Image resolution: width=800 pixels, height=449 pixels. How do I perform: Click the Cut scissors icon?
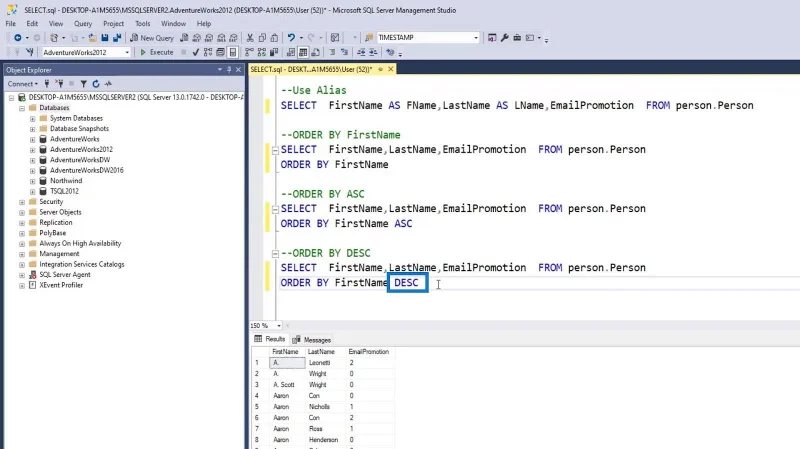point(249,38)
